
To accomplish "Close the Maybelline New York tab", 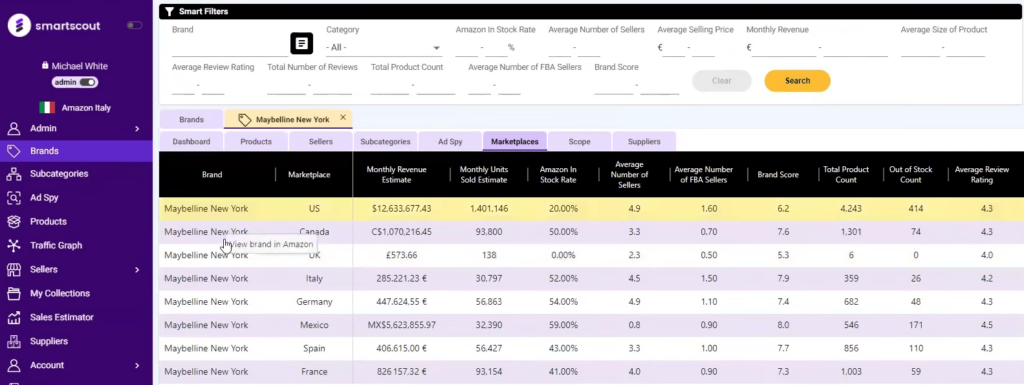I will 343,118.
